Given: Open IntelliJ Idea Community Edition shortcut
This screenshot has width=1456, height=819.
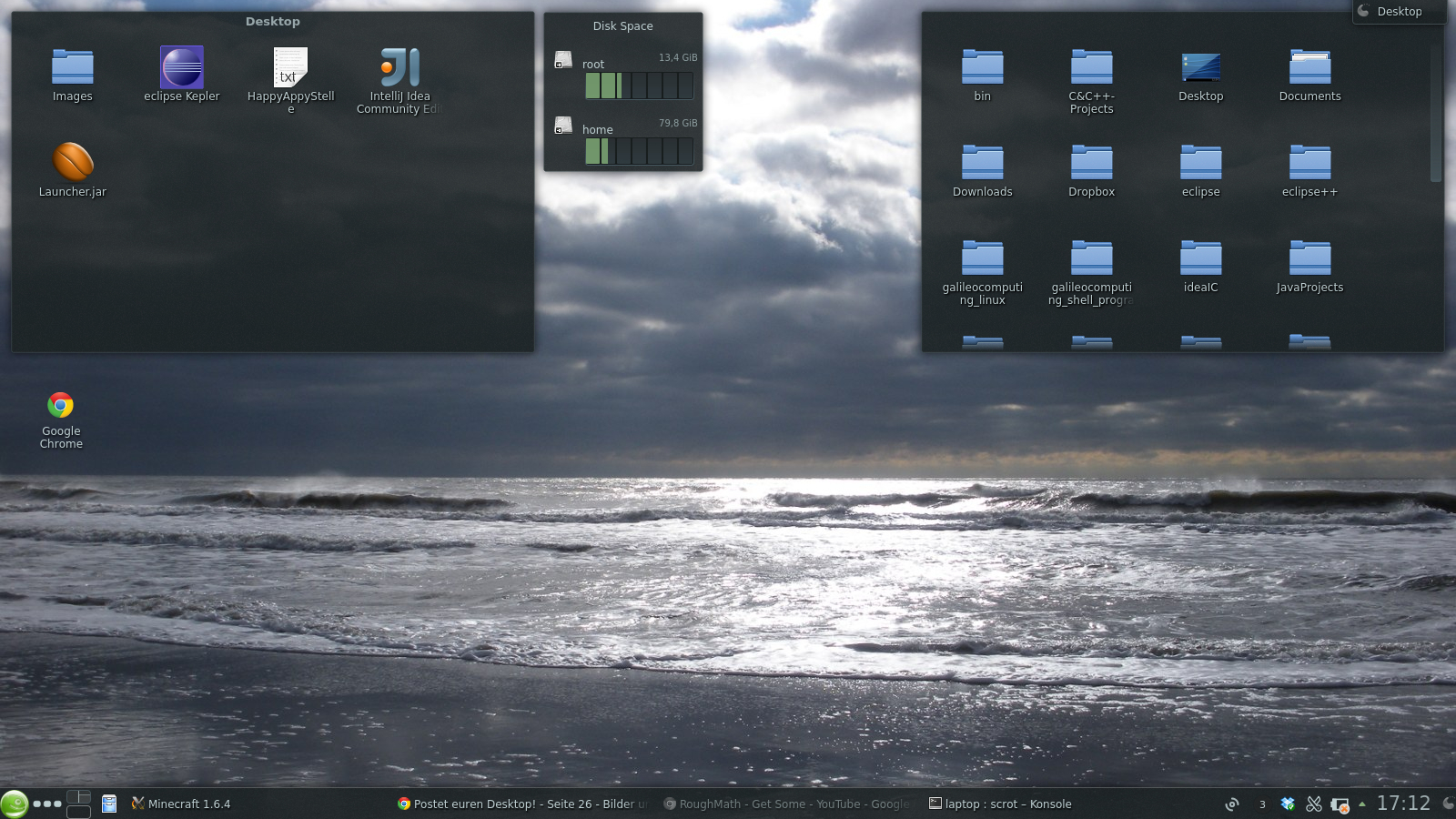Looking at the screenshot, I should tap(399, 68).
